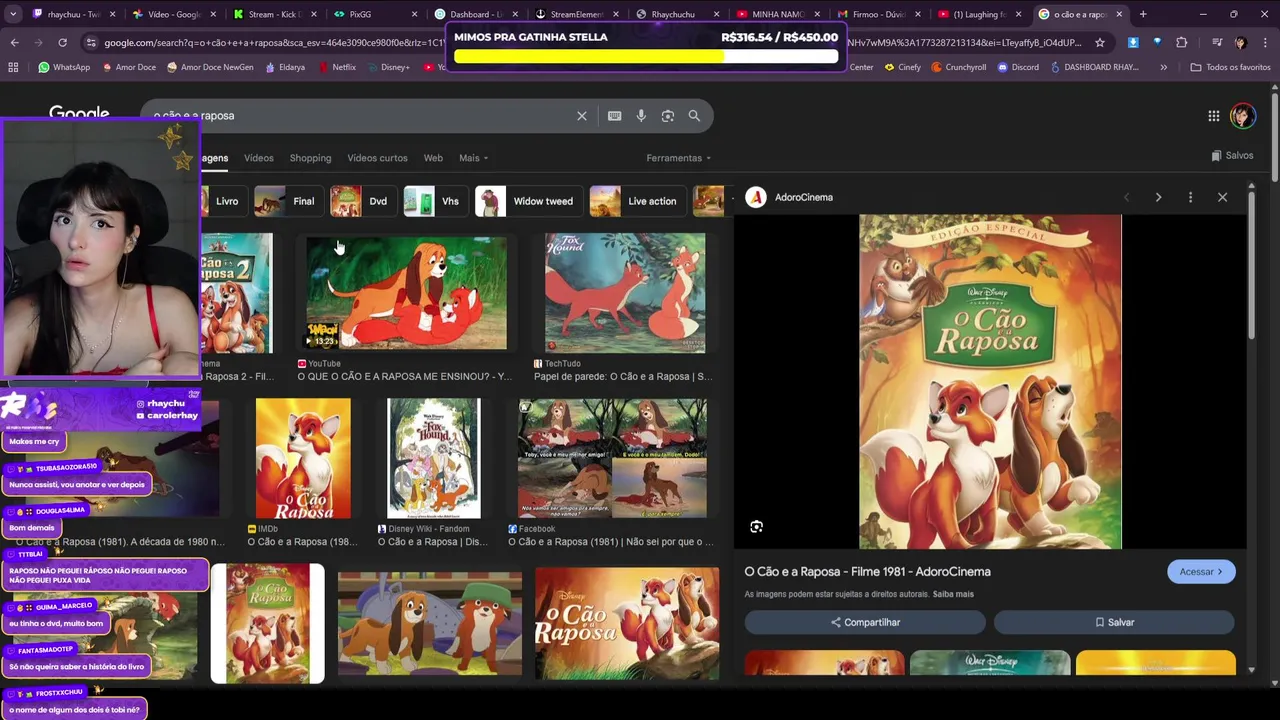Open the Chrome downloads icon
Viewport: 1280px width, 720px height.
(x=1132, y=43)
